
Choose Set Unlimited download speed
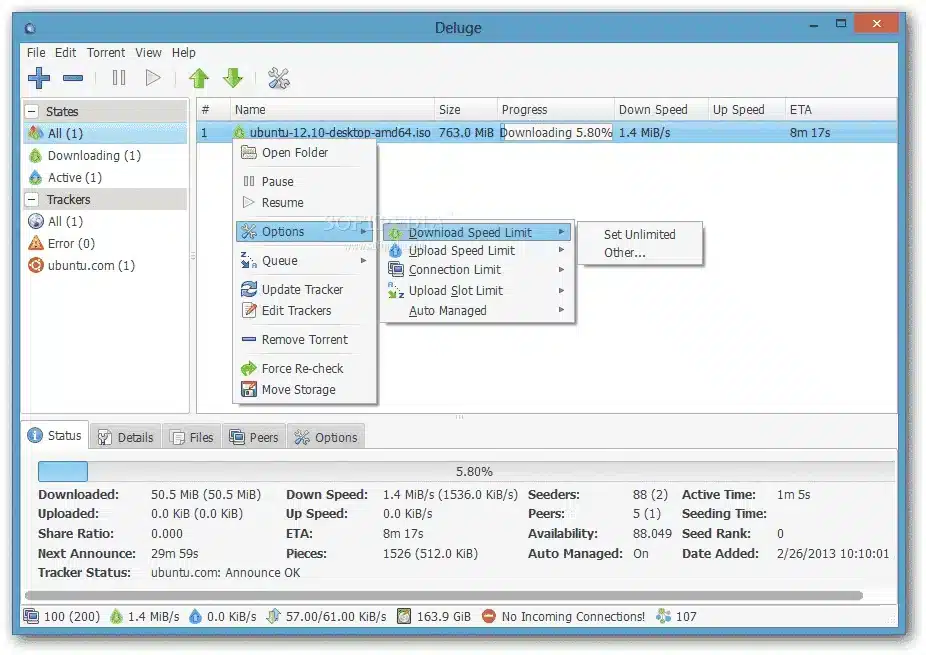tap(640, 234)
